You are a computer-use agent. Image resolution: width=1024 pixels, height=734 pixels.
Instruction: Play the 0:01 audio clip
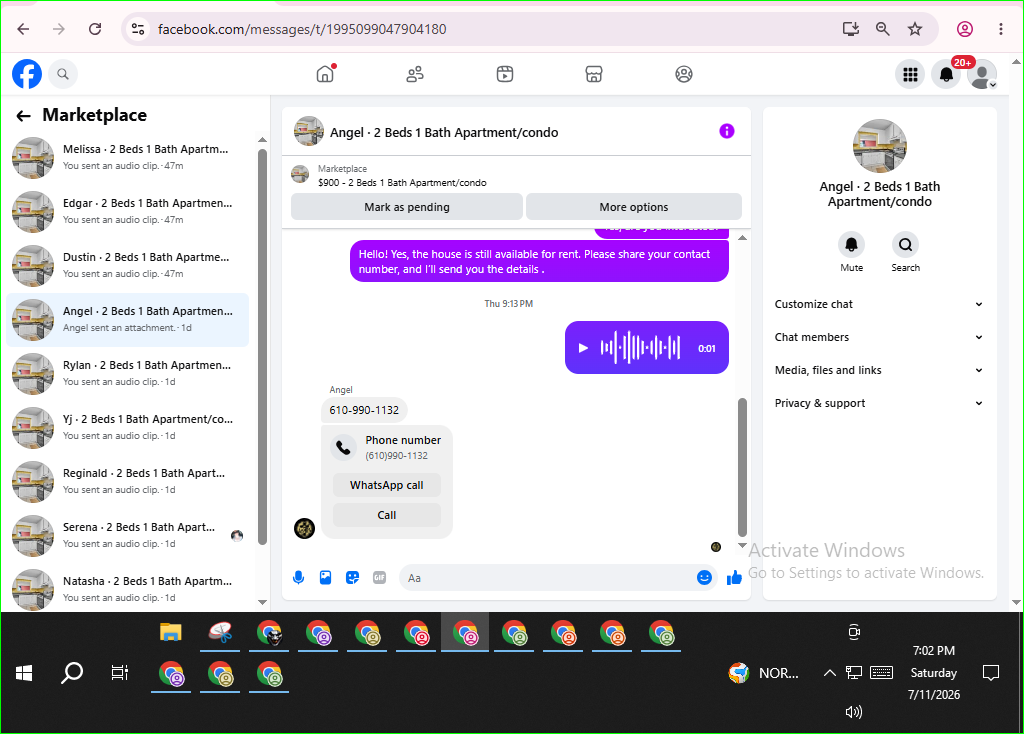click(x=583, y=348)
